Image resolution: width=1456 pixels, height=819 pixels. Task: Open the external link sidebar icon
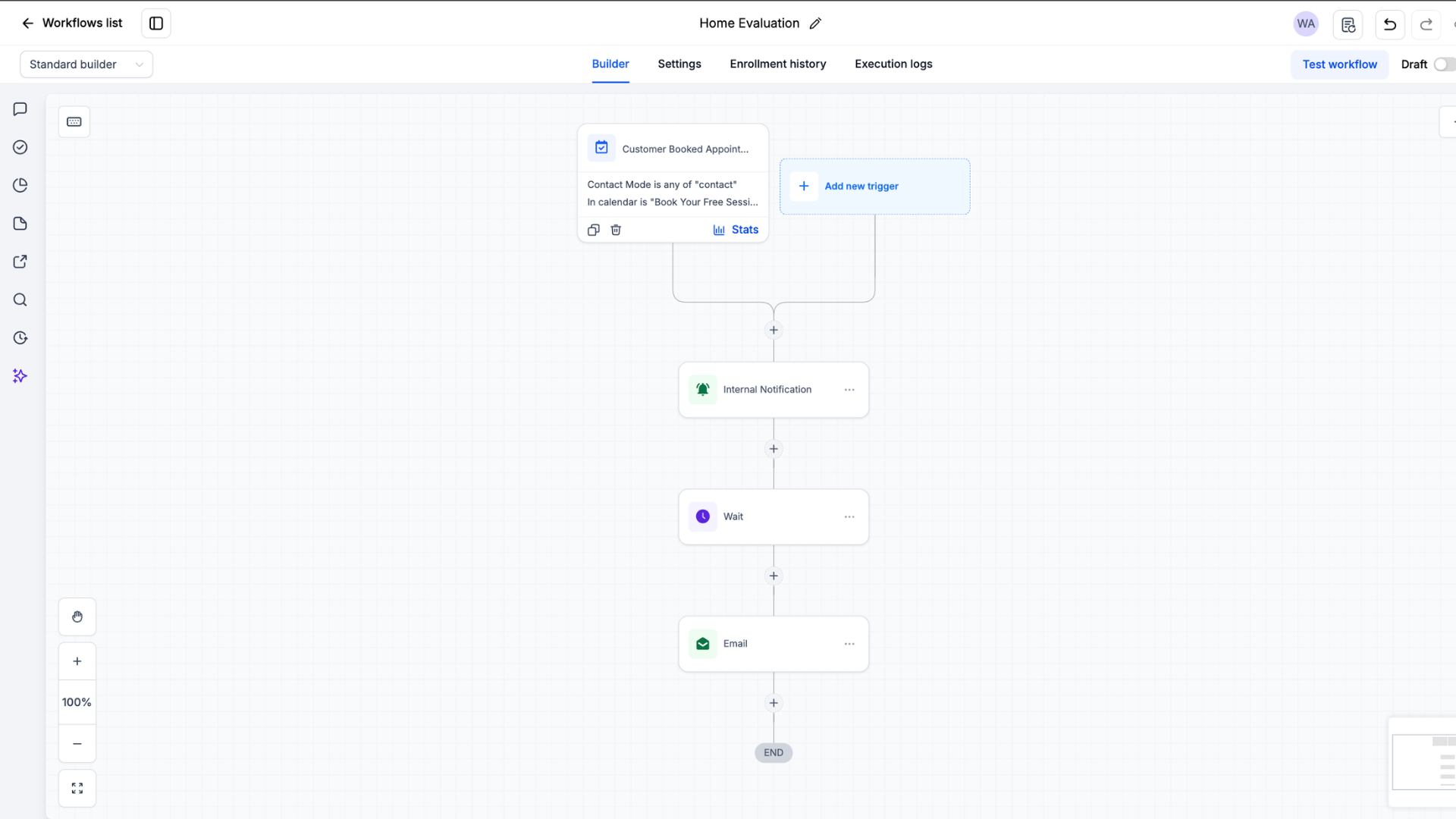pyautogui.click(x=20, y=262)
